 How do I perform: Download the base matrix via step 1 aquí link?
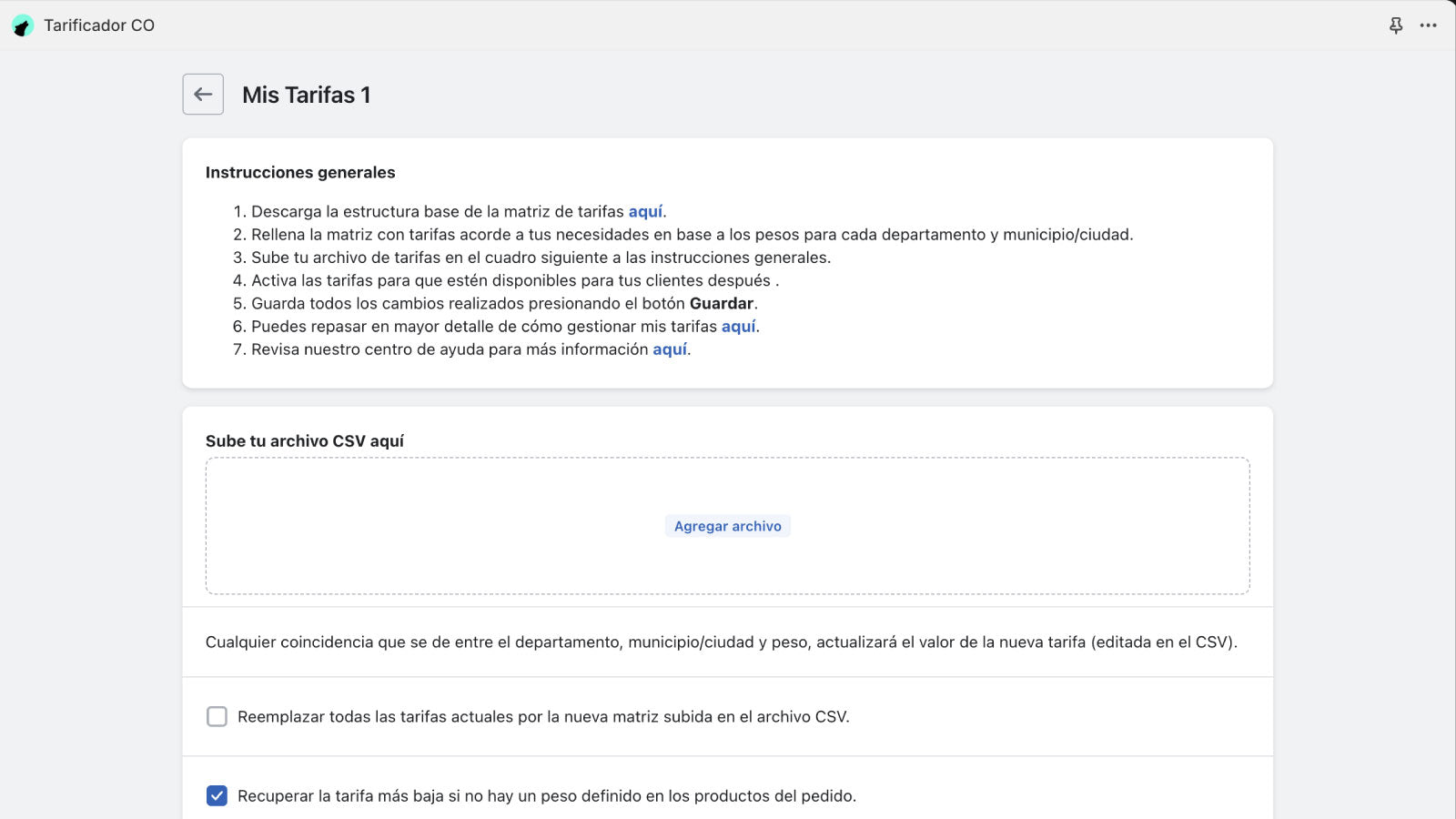645,211
